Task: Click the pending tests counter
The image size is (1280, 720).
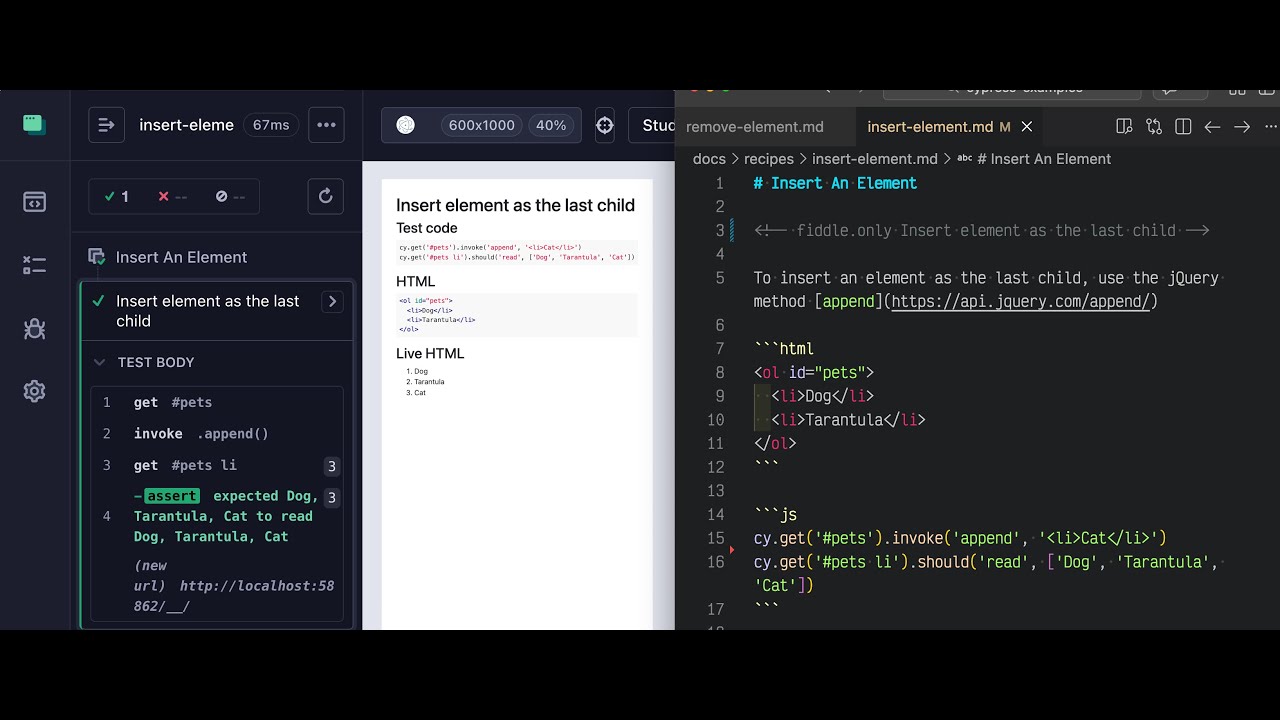Action: click(231, 197)
